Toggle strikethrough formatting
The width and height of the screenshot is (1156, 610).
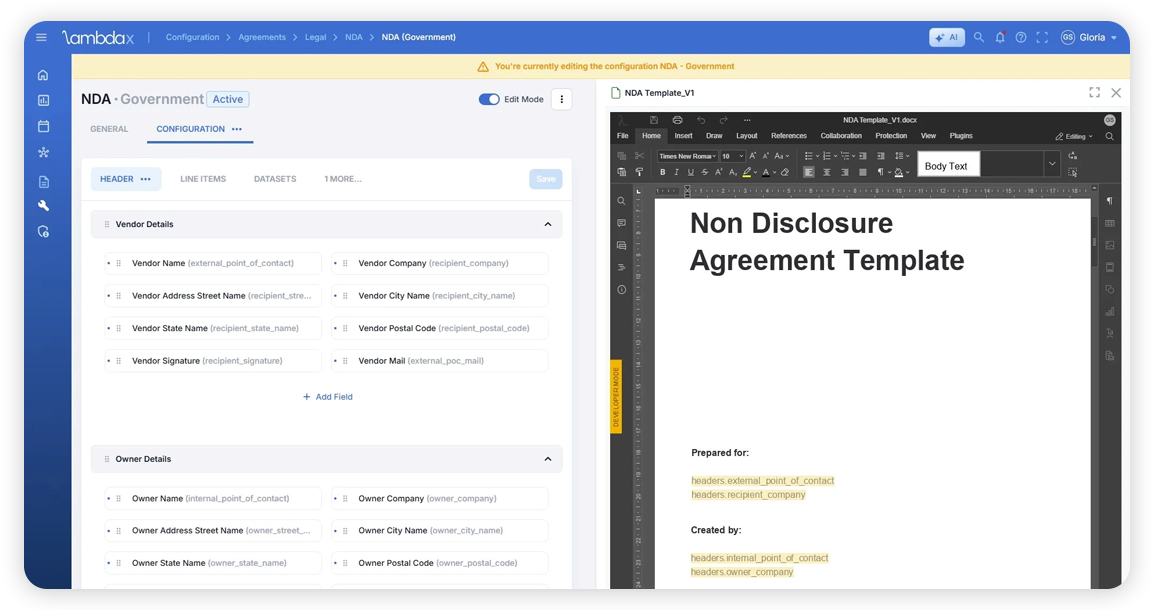pos(705,173)
